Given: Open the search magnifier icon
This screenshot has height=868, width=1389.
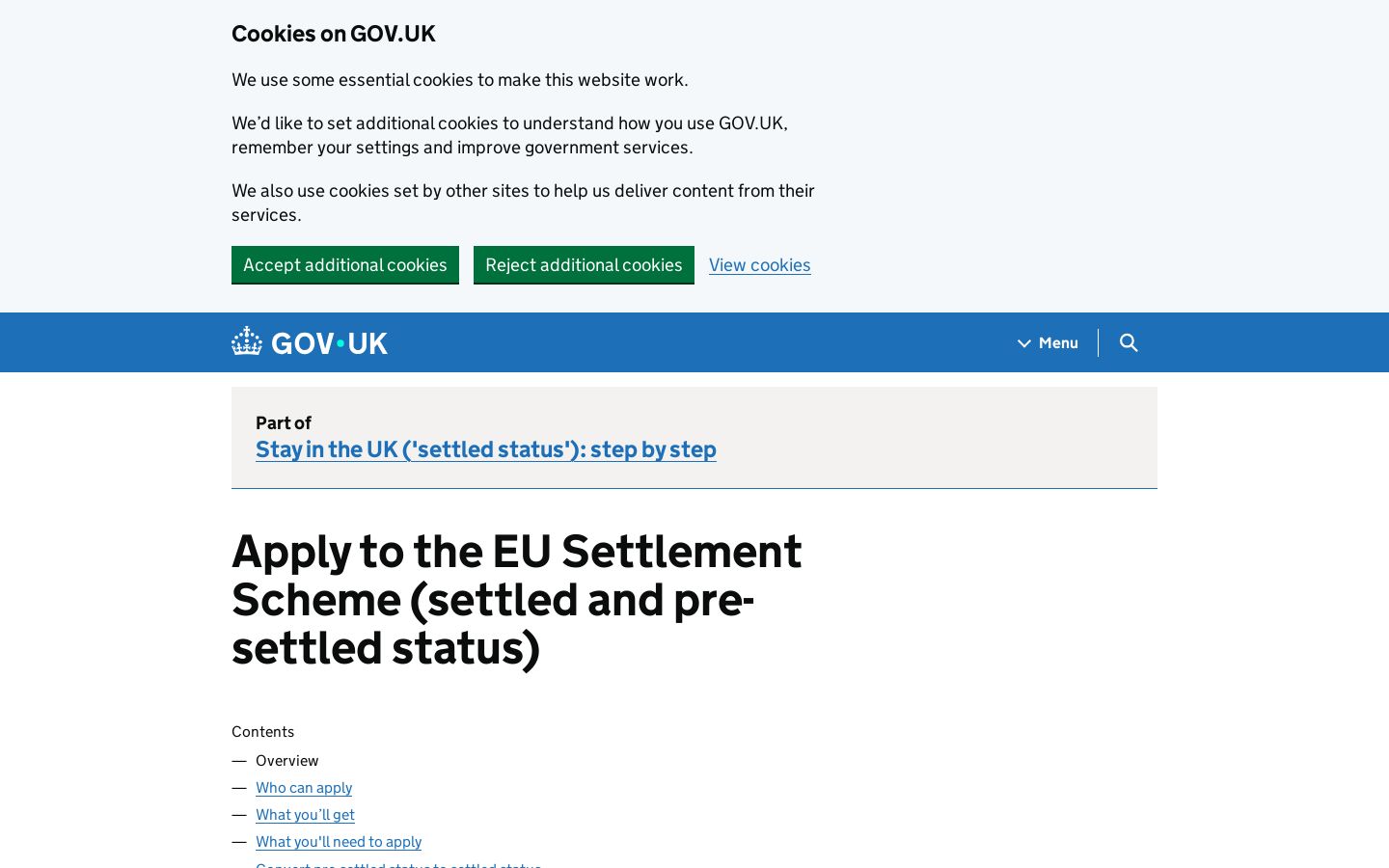Looking at the screenshot, I should tap(1129, 342).
